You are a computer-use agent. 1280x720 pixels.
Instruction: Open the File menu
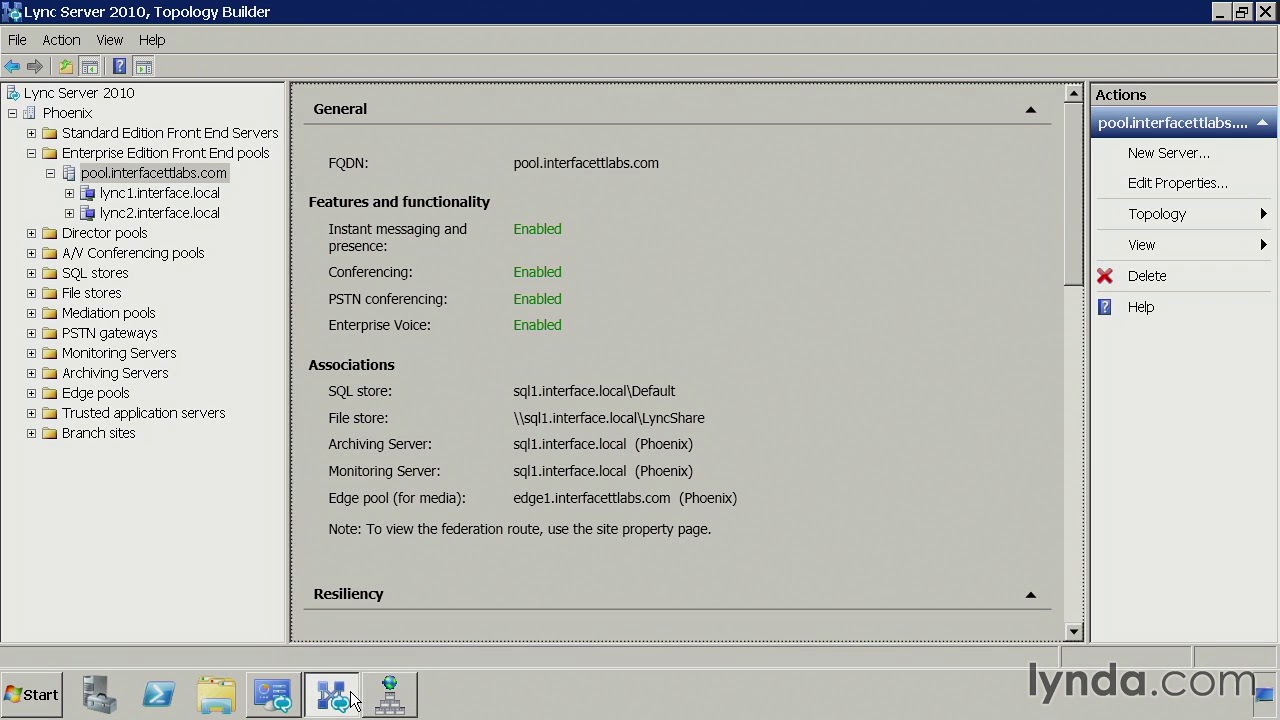pyautogui.click(x=17, y=40)
